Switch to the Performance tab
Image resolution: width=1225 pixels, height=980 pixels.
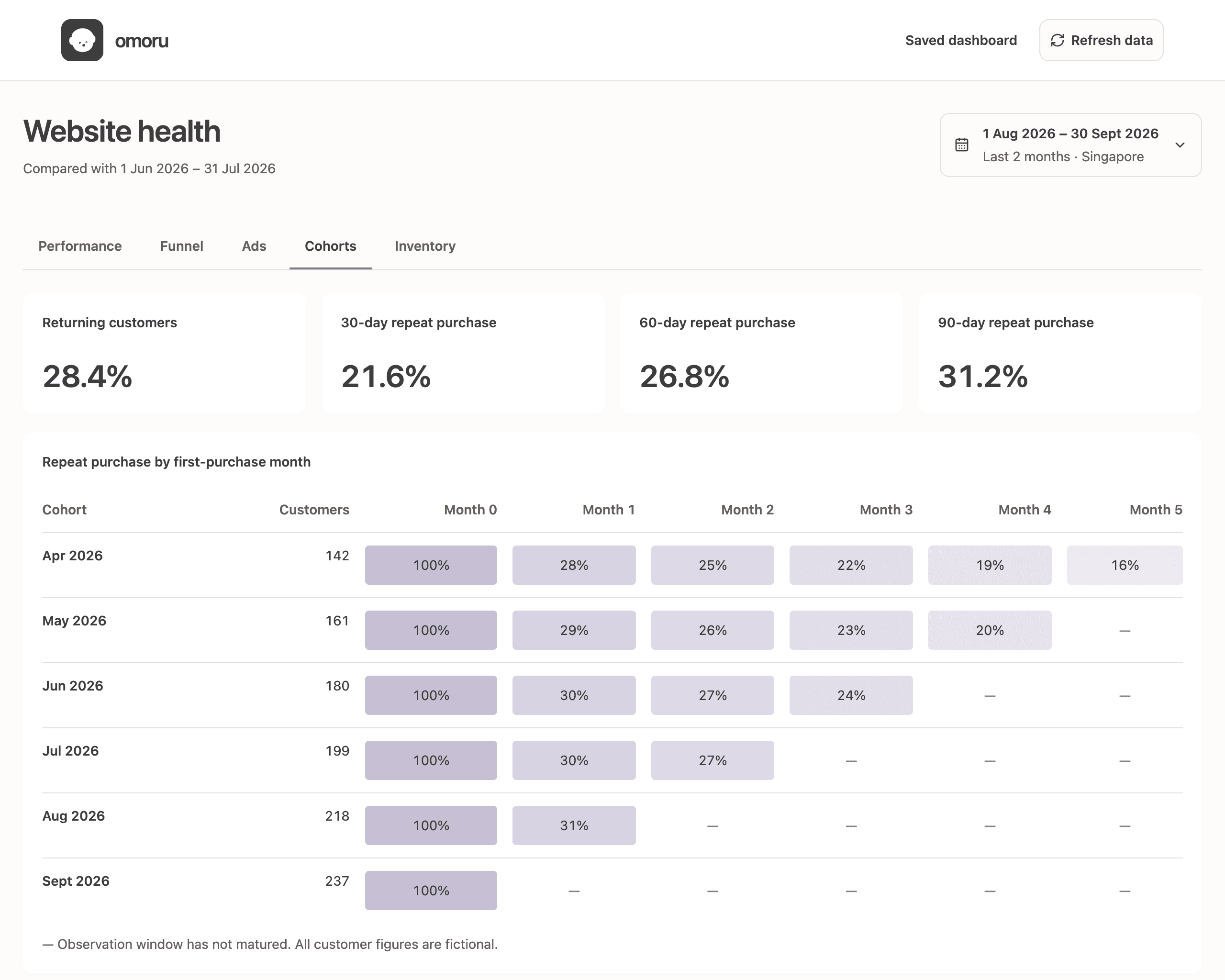80,246
